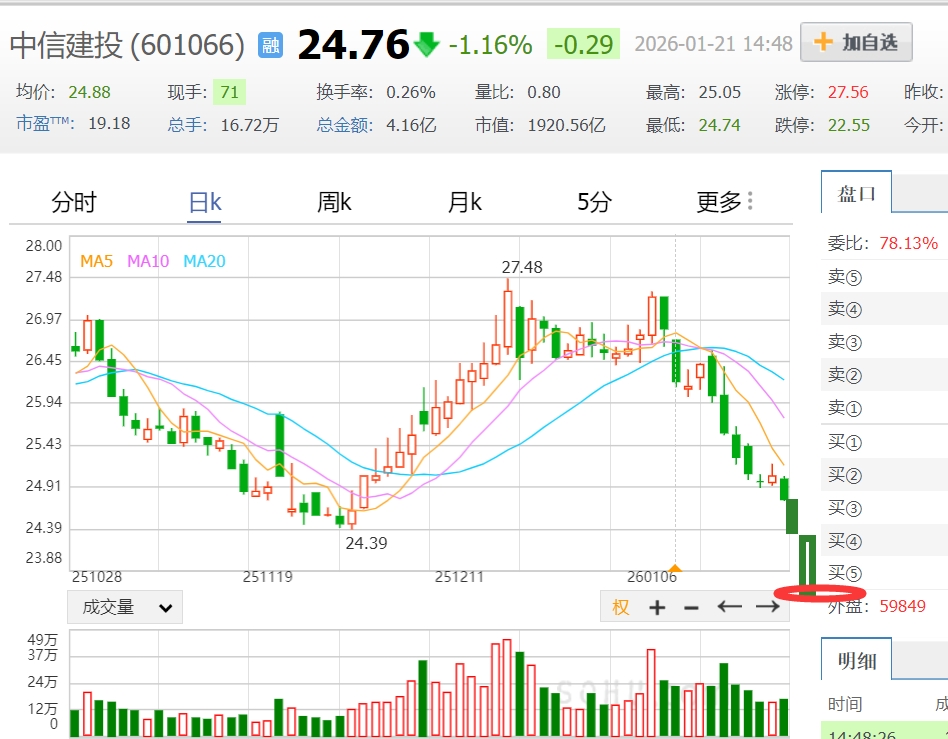
Task: Open the 月k monthly chart tab
Action: (464, 202)
